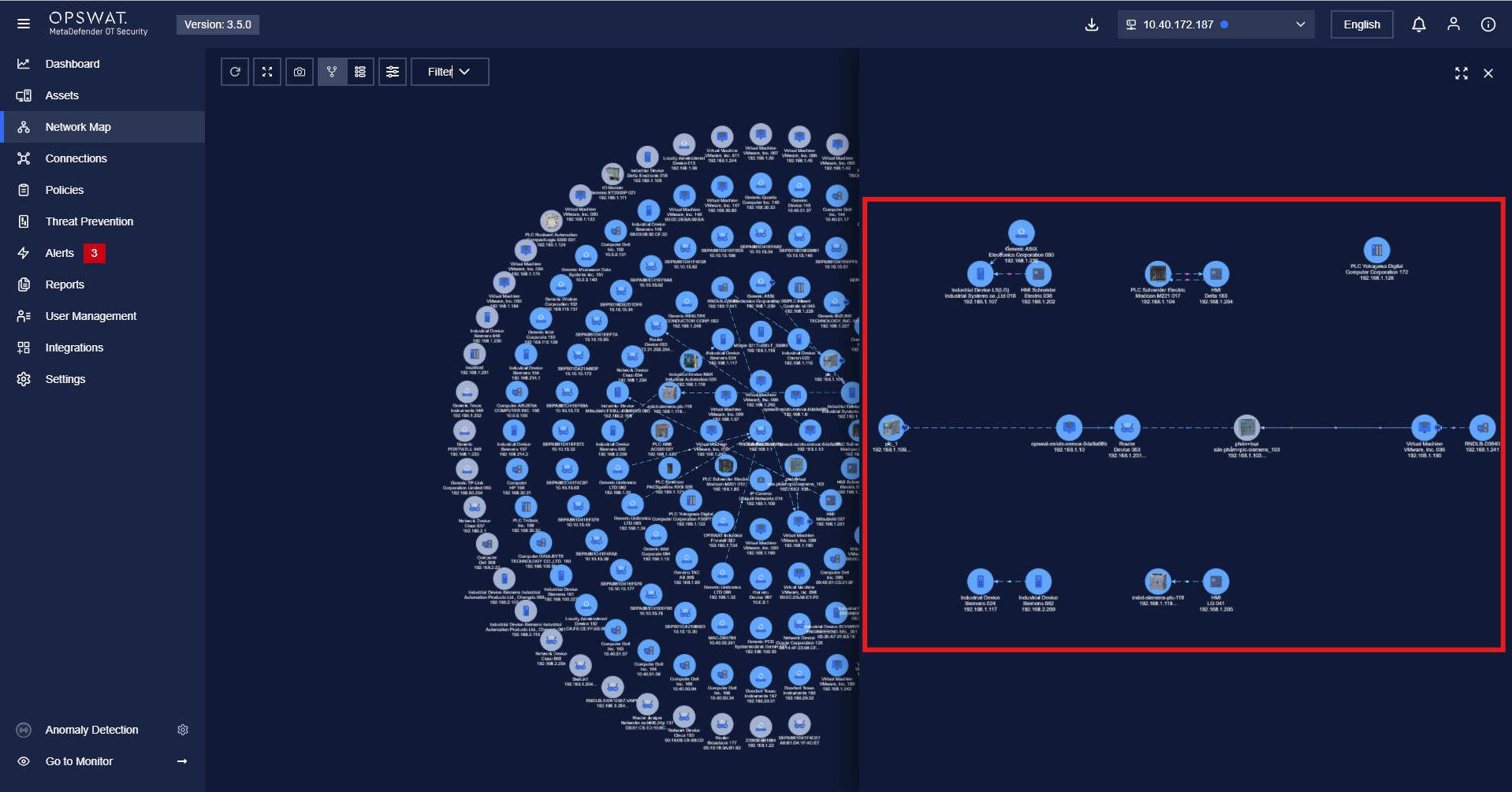
Task: Switch to the list layout view
Action: 360,72
